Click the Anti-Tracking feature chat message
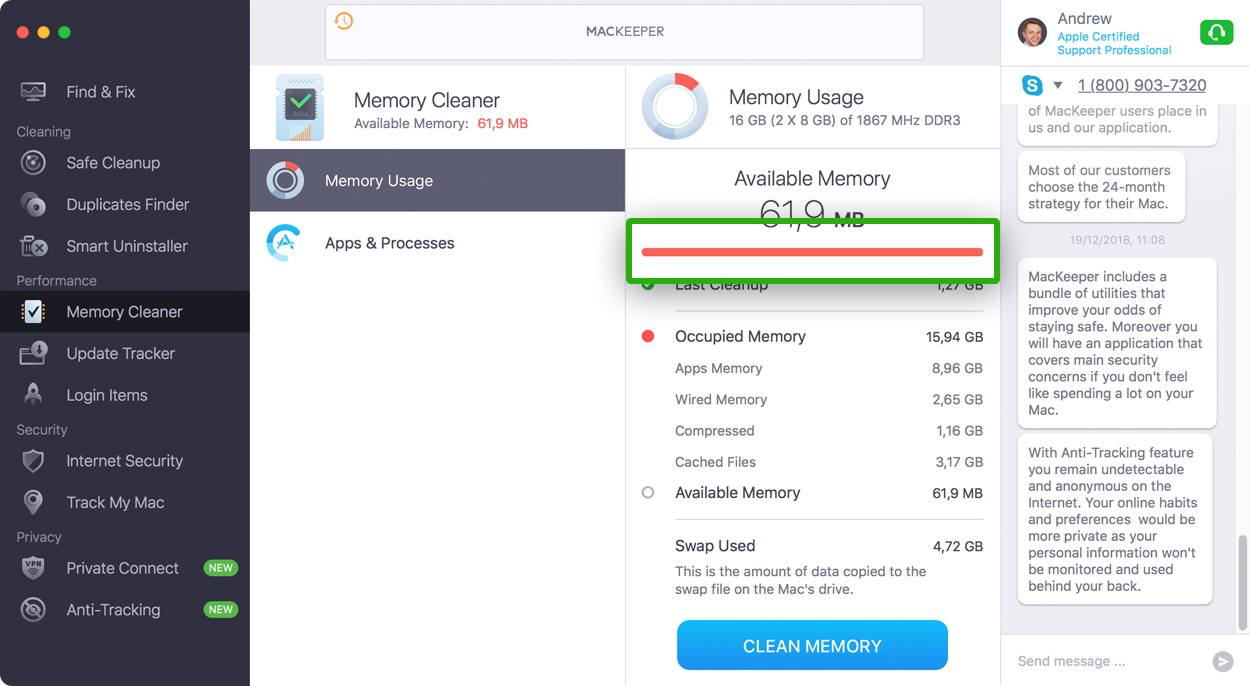Image resolution: width=1250 pixels, height=686 pixels. click(x=1115, y=519)
